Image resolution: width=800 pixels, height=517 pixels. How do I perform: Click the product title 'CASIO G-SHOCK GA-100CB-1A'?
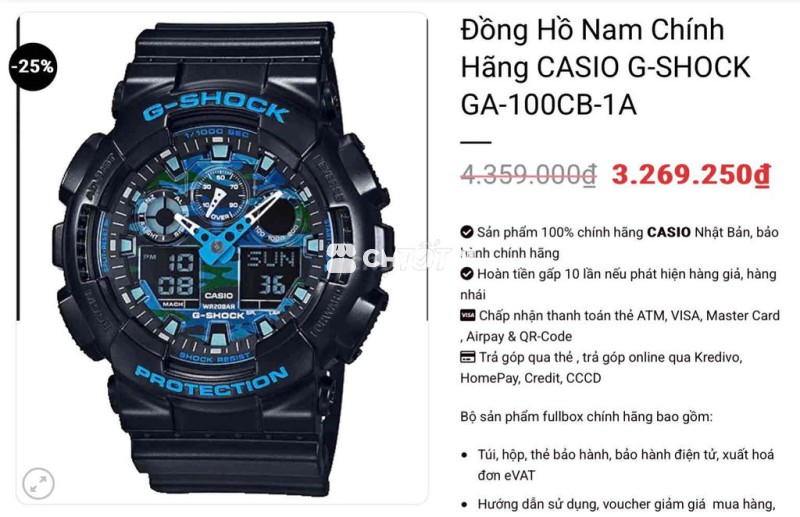click(x=605, y=86)
